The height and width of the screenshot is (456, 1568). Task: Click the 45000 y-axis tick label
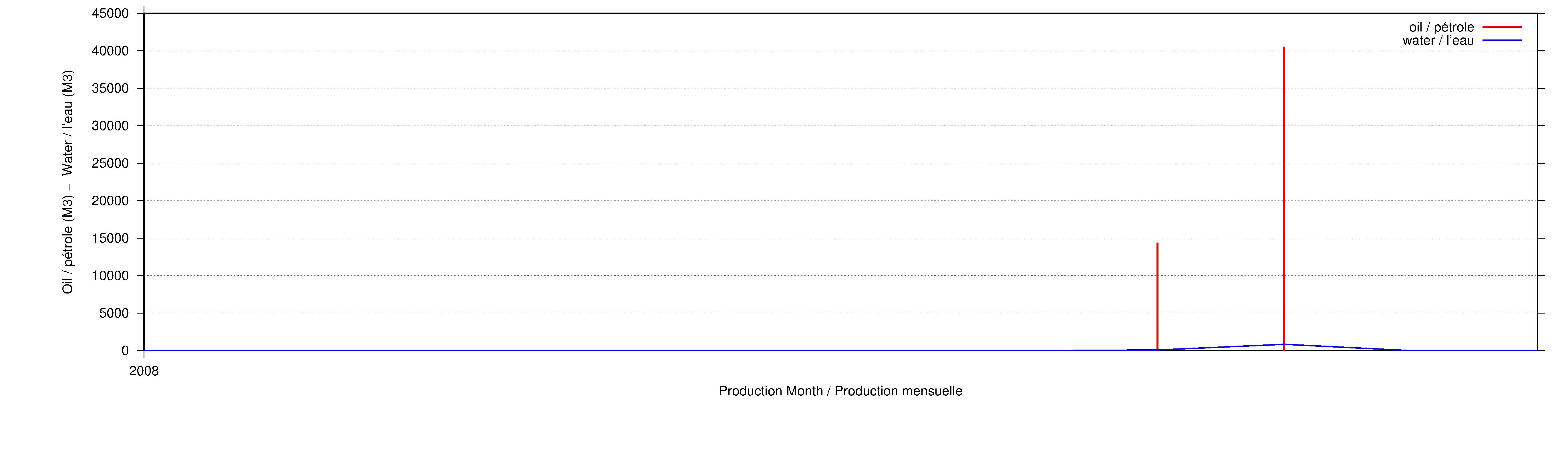(x=110, y=13)
